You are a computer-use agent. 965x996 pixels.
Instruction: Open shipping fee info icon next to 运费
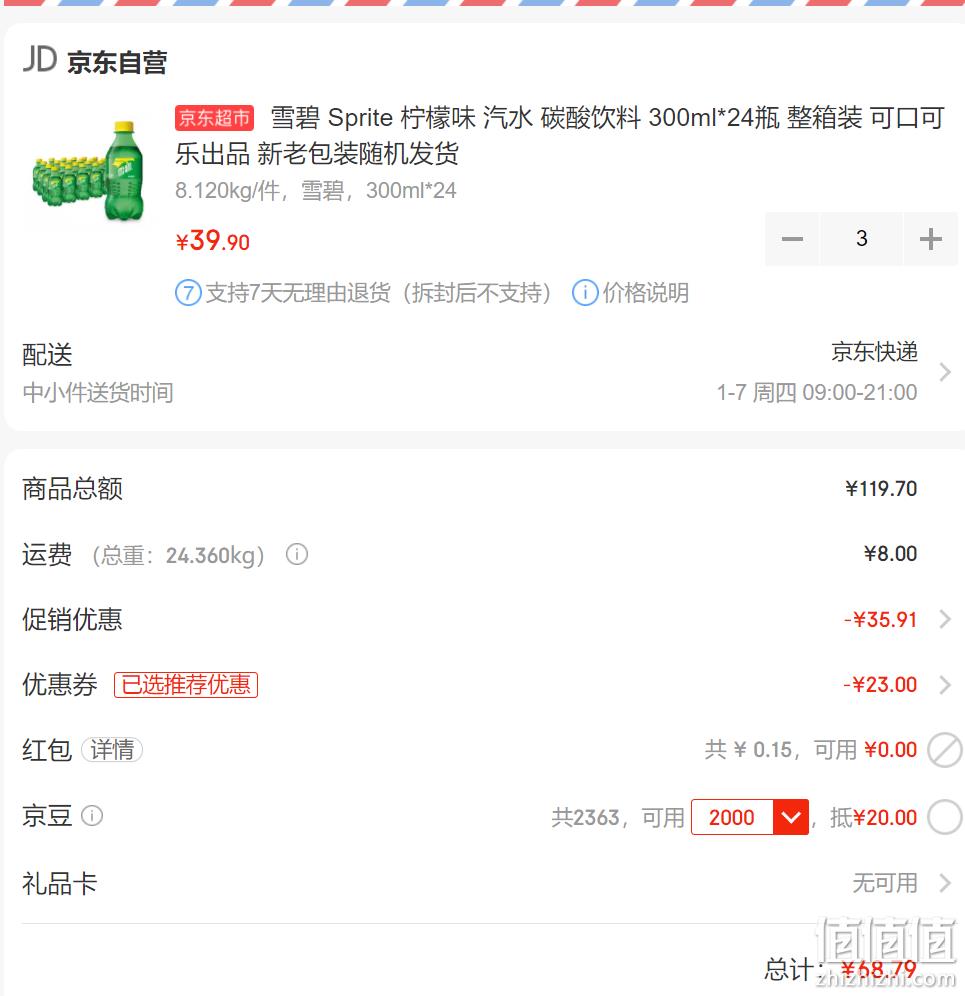[297, 555]
